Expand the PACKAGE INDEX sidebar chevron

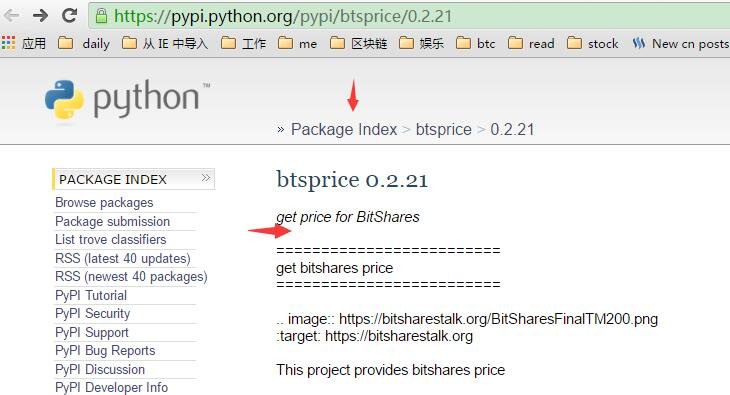[x=206, y=177]
